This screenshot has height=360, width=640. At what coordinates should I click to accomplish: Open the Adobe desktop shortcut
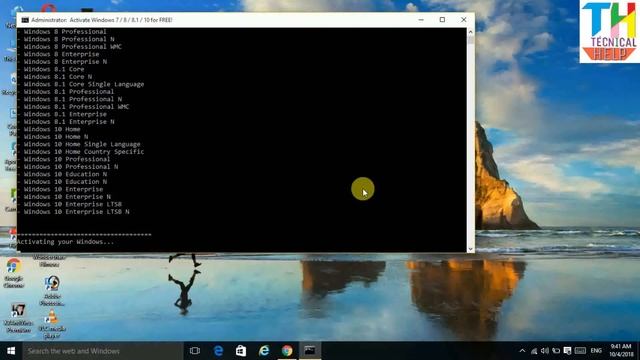tap(52, 291)
